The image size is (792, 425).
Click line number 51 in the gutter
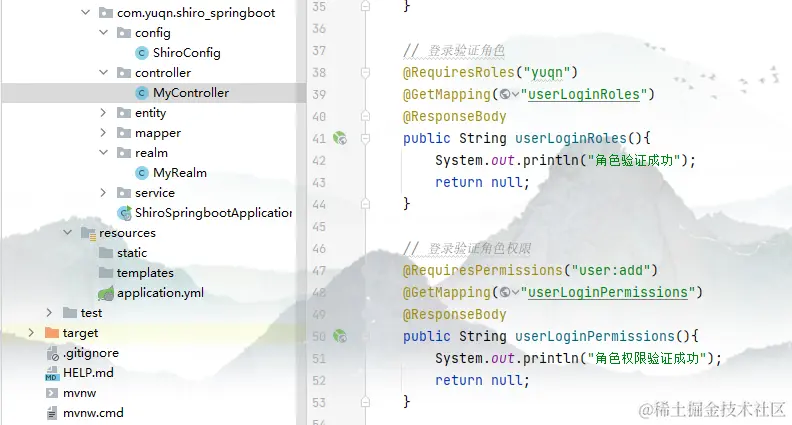click(x=319, y=358)
